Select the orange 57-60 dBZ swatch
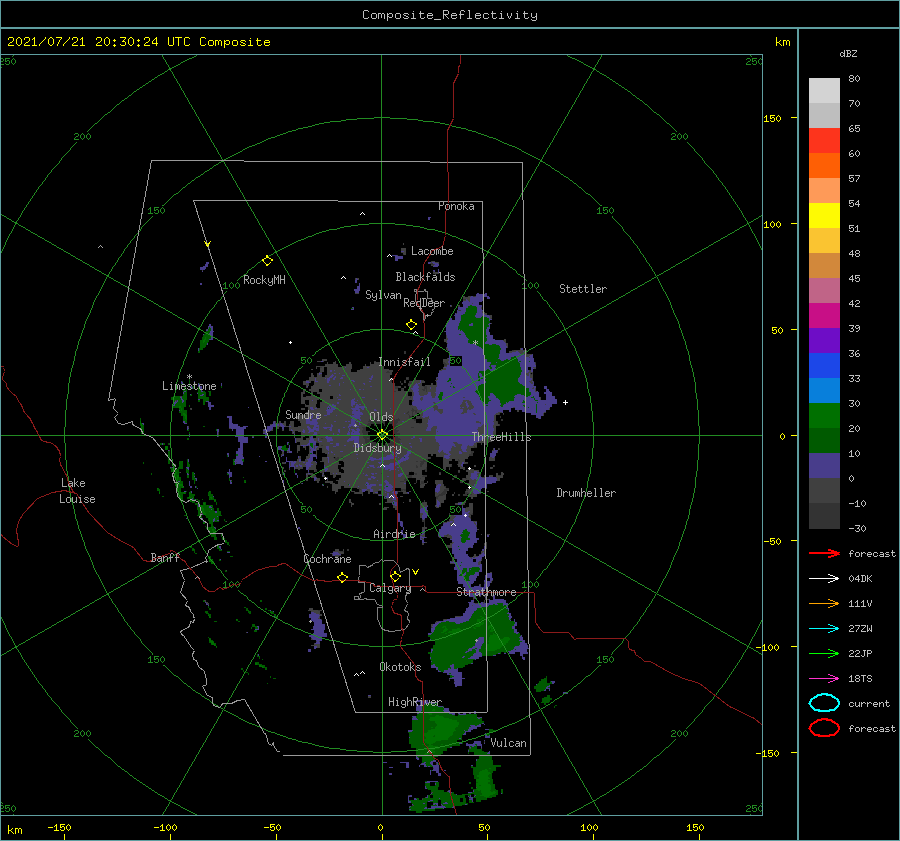This screenshot has width=900, height=841. [x=824, y=166]
